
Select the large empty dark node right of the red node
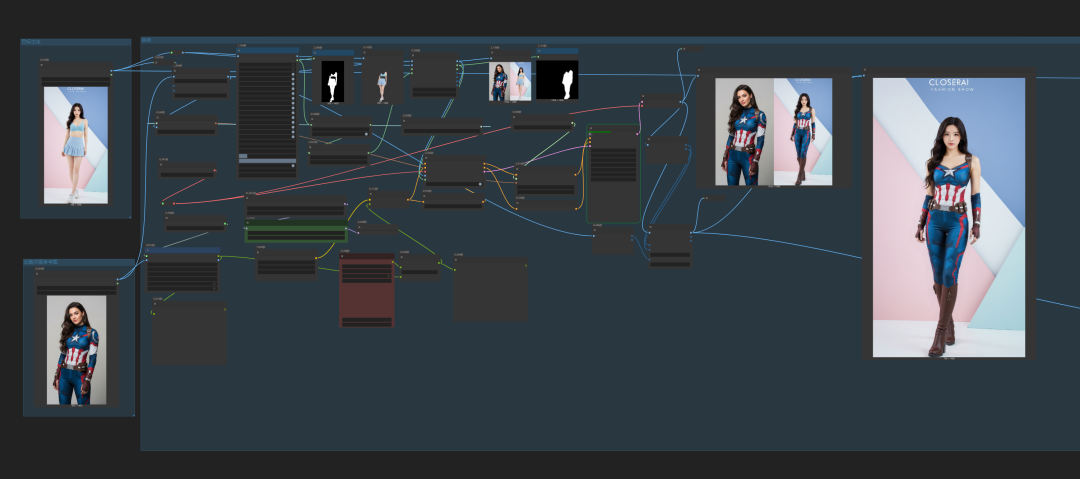coord(490,289)
